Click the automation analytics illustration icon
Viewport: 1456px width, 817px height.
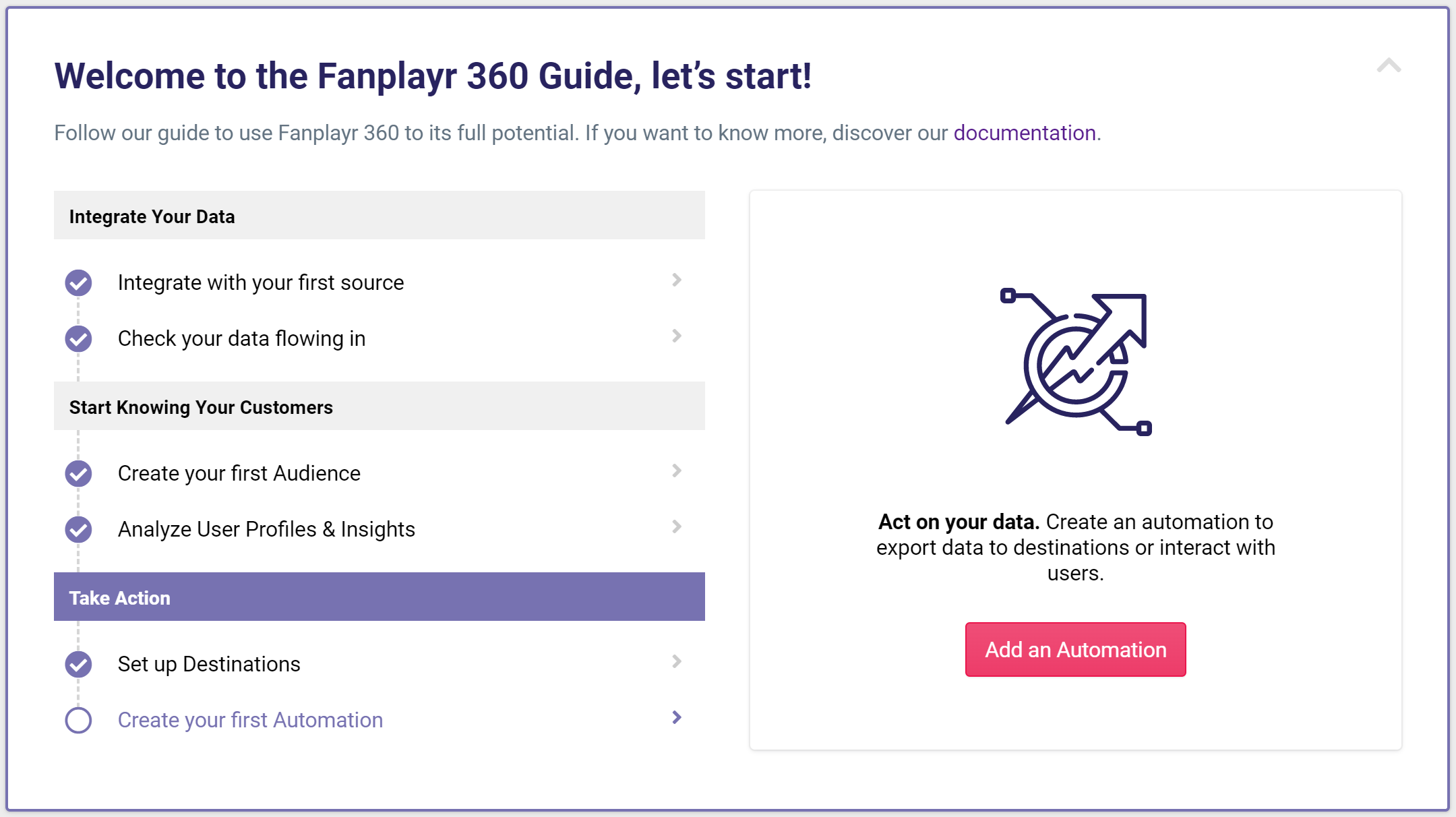click(x=1076, y=361)
